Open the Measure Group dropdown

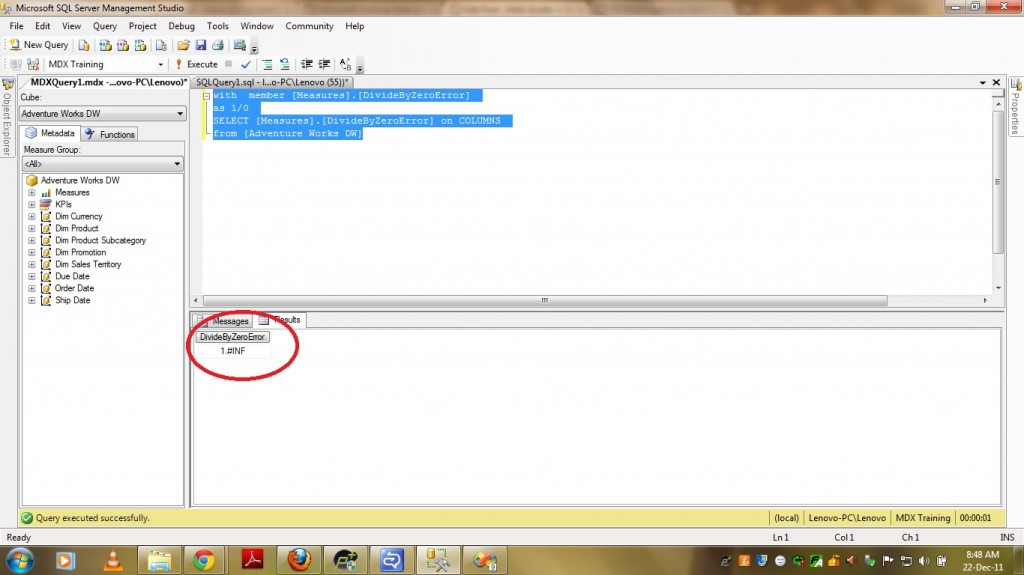pyautogui.click(x=103, y=164)
